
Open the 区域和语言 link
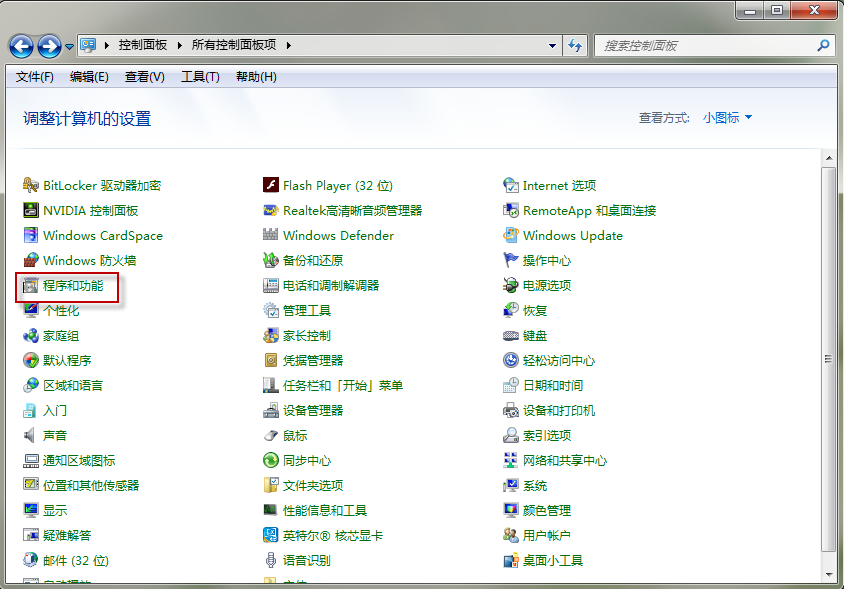coord(73,385)
